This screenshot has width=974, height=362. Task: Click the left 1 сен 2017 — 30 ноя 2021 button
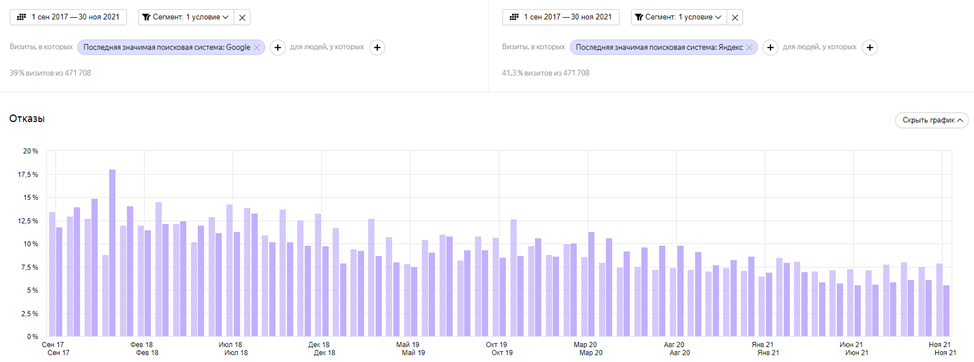68,17
